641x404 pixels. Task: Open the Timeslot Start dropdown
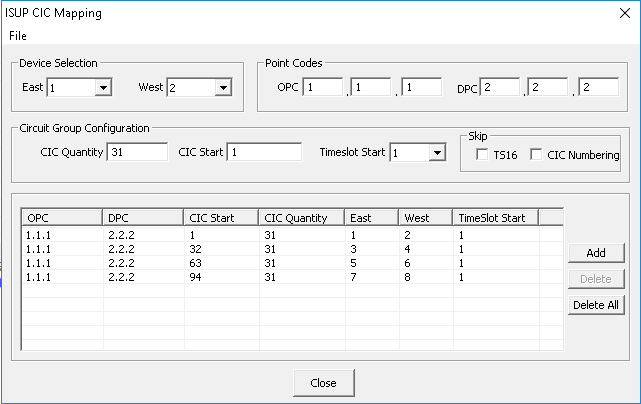pos(437,153)
